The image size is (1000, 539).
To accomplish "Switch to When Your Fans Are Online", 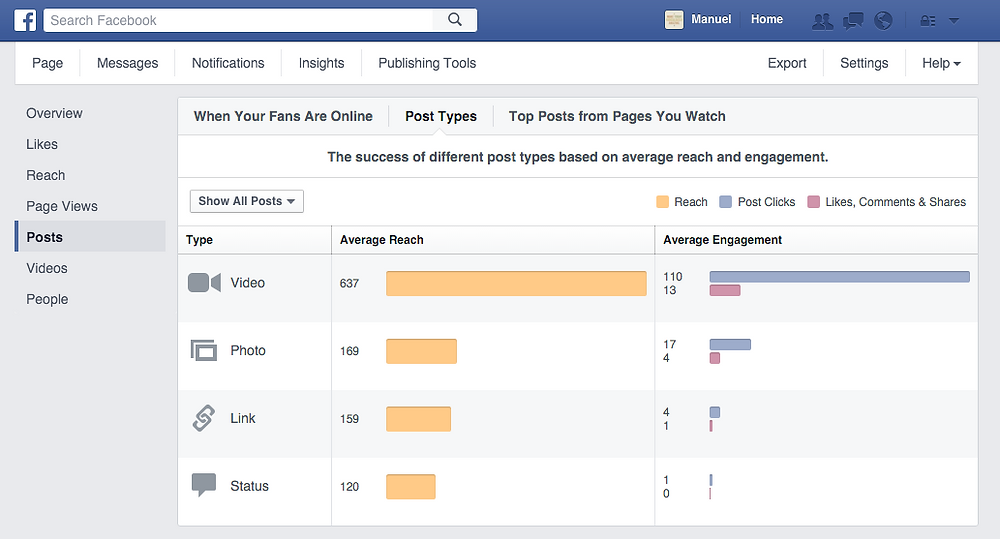I will click(283, 116).
